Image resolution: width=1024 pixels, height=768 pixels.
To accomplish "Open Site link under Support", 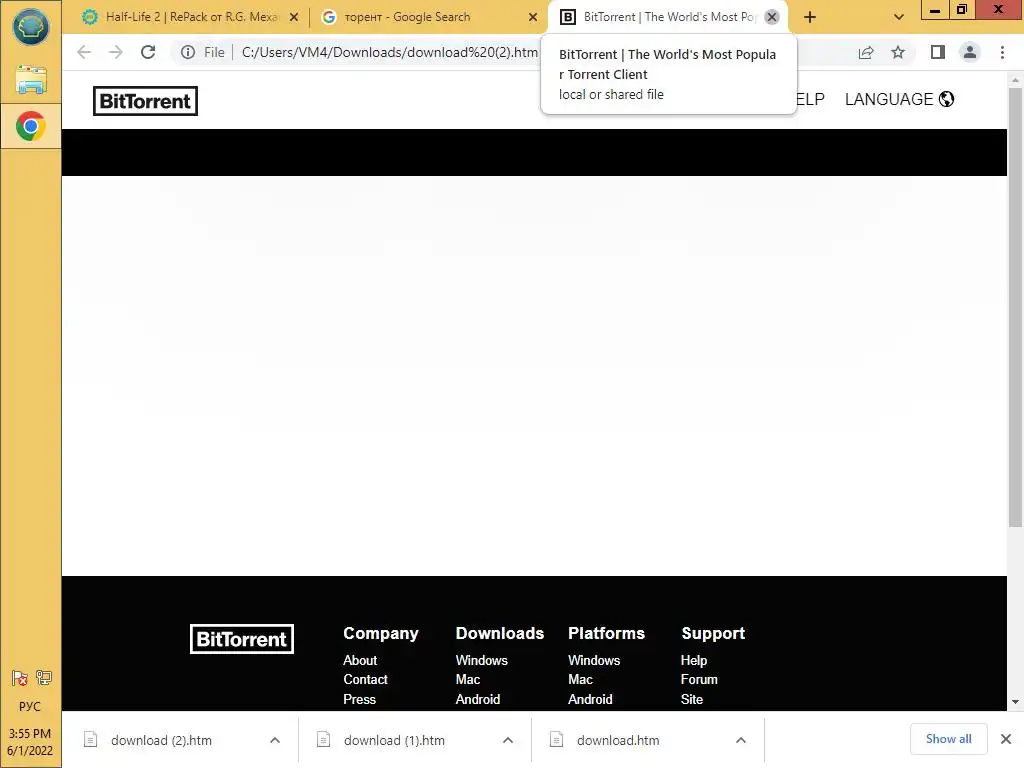I will 692,699.
